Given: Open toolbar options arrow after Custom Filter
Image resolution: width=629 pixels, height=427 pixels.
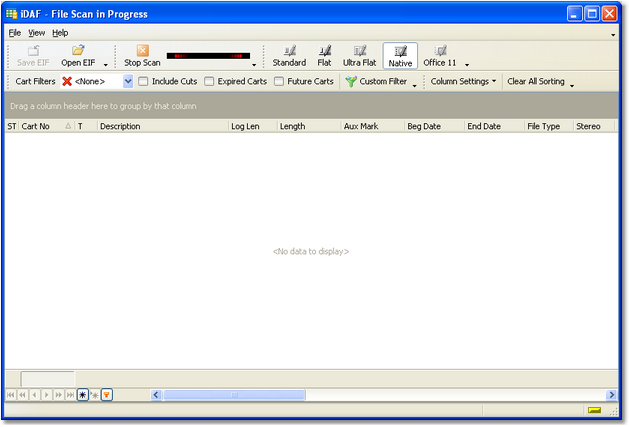Looking at the screenshot, I should (x=414, y=85).
